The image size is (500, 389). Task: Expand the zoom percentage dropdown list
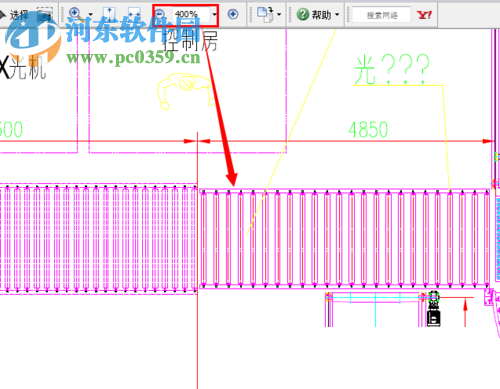coord(214,14)
